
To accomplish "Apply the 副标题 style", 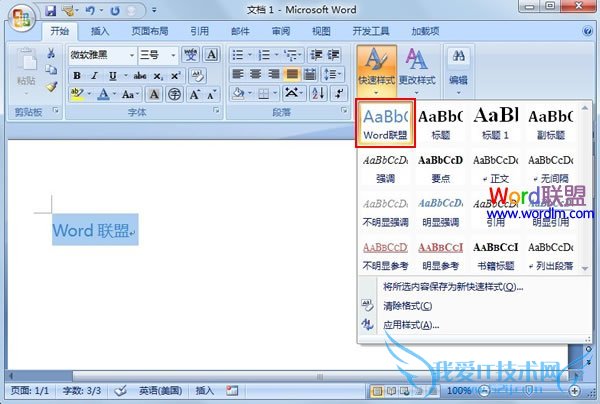I will pyautogui.click(x=551, y=123).
